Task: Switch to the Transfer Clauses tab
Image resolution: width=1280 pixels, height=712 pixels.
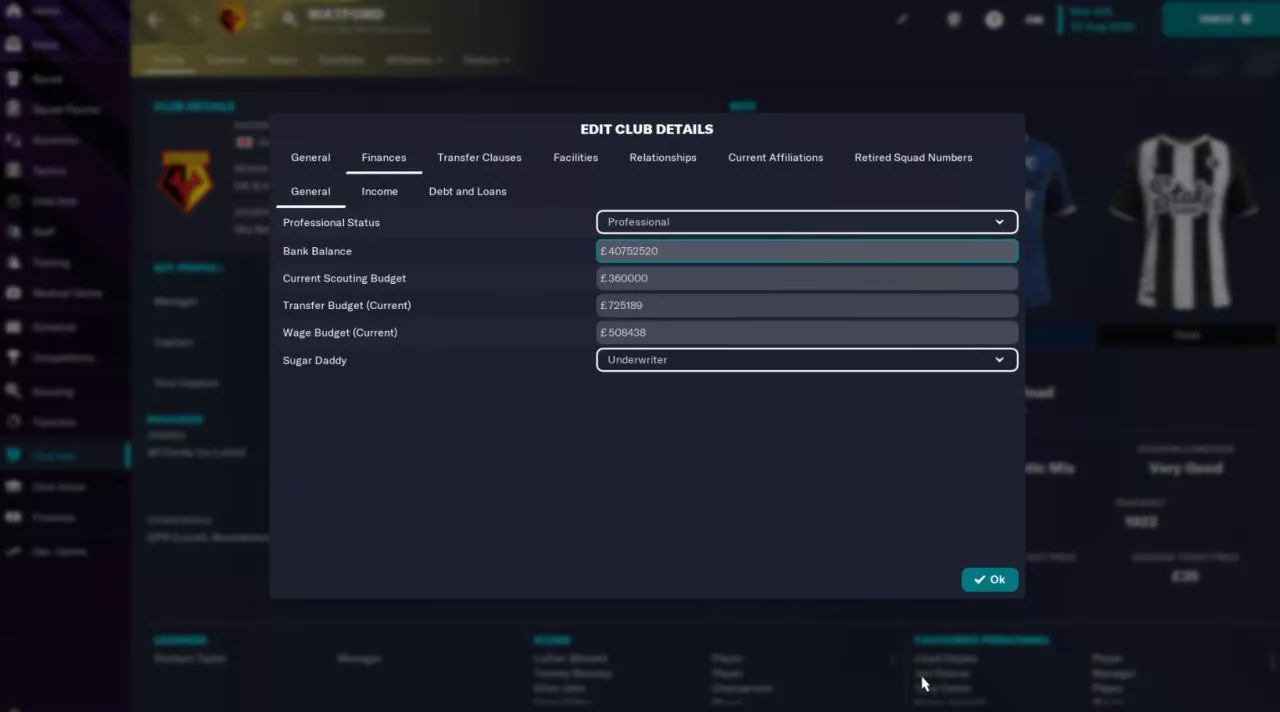Action: tap(479, 158)
